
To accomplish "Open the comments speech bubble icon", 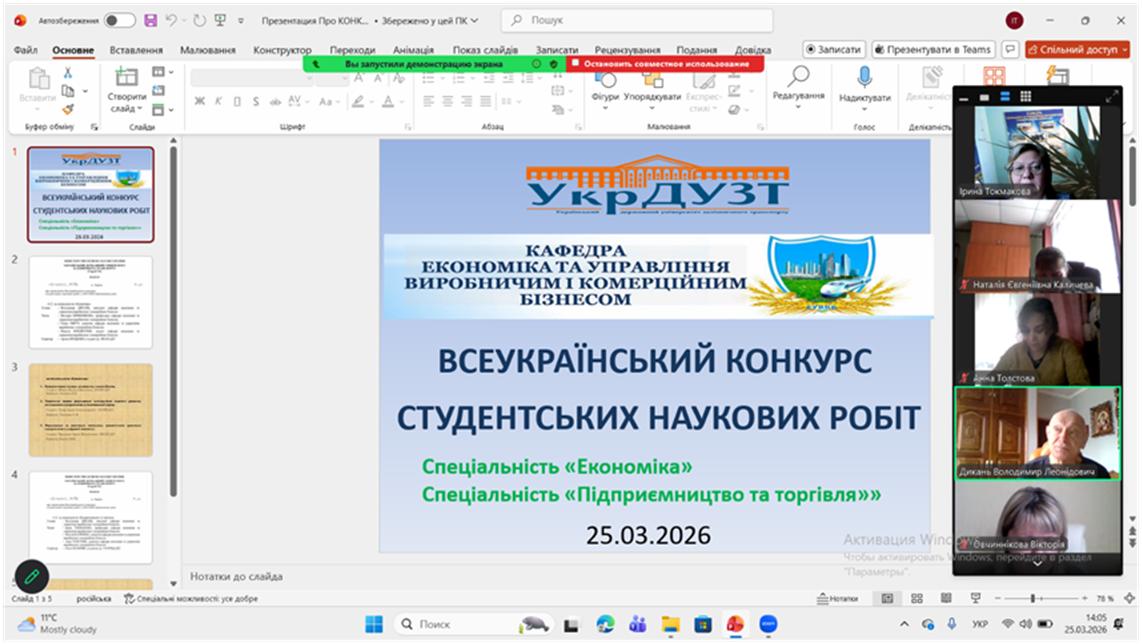I will pyautogui.click(x=1010, y=49).
